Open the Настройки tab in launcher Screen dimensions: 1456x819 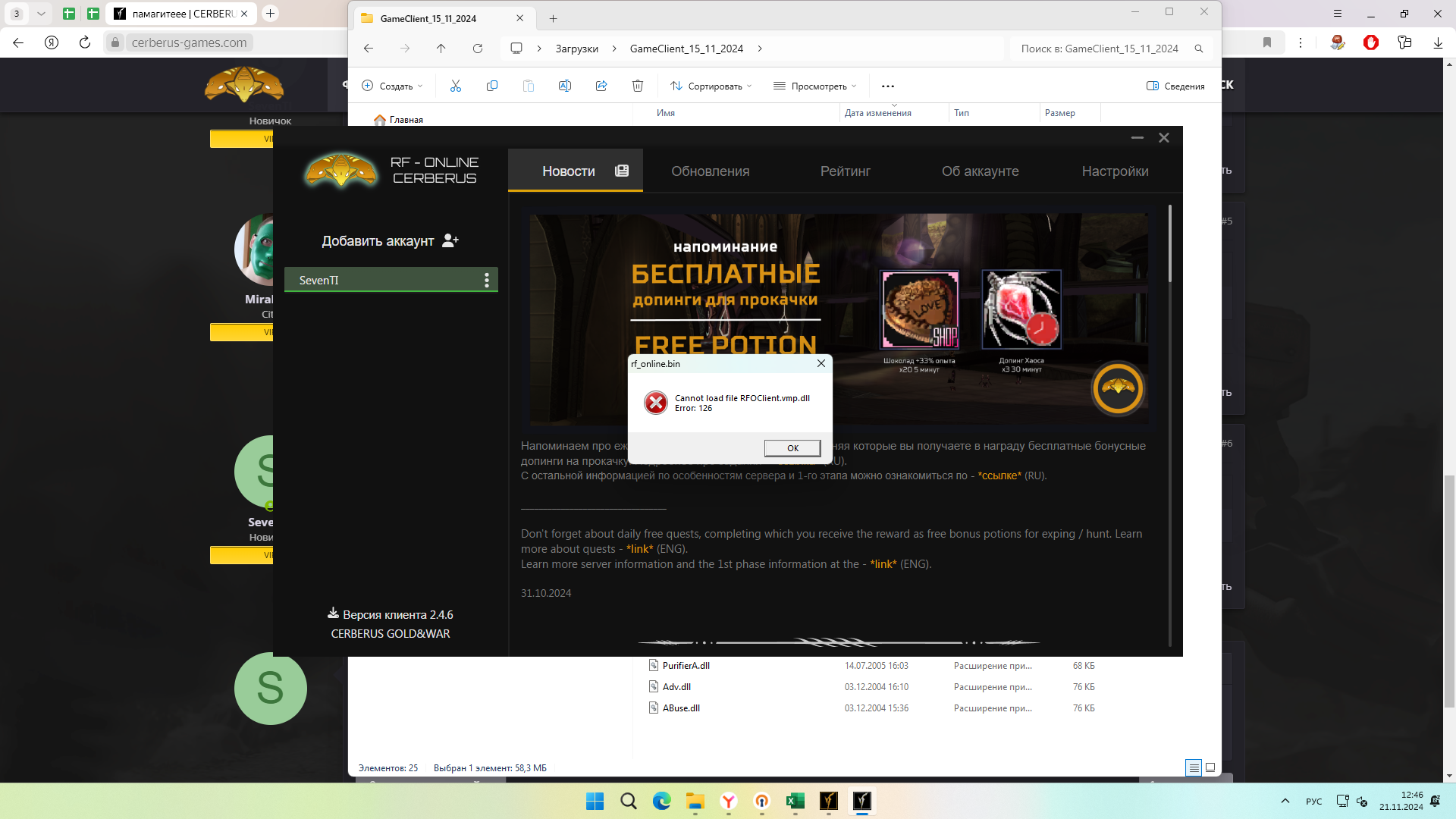[x=1114, y=171]
